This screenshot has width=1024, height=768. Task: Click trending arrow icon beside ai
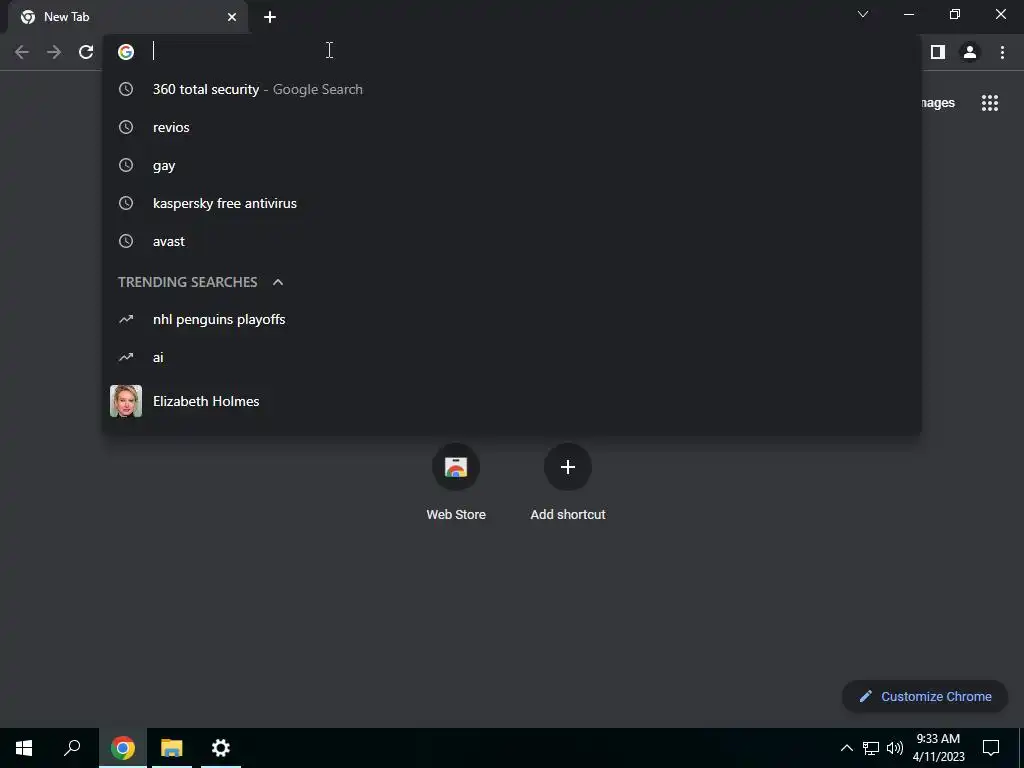(x=126, y=357)
